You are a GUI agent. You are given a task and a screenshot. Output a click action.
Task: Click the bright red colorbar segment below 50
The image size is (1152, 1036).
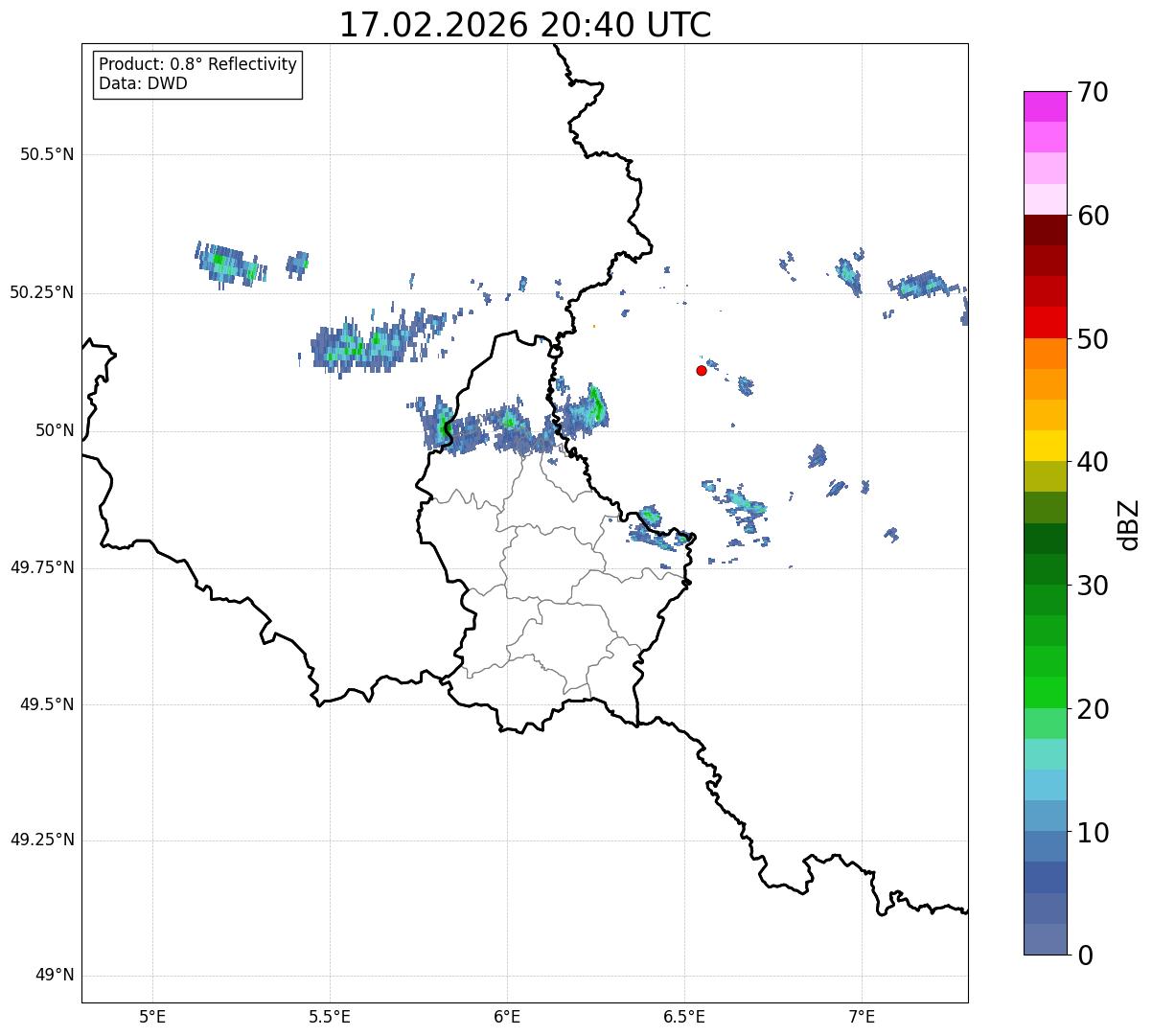pos(1045,323)
